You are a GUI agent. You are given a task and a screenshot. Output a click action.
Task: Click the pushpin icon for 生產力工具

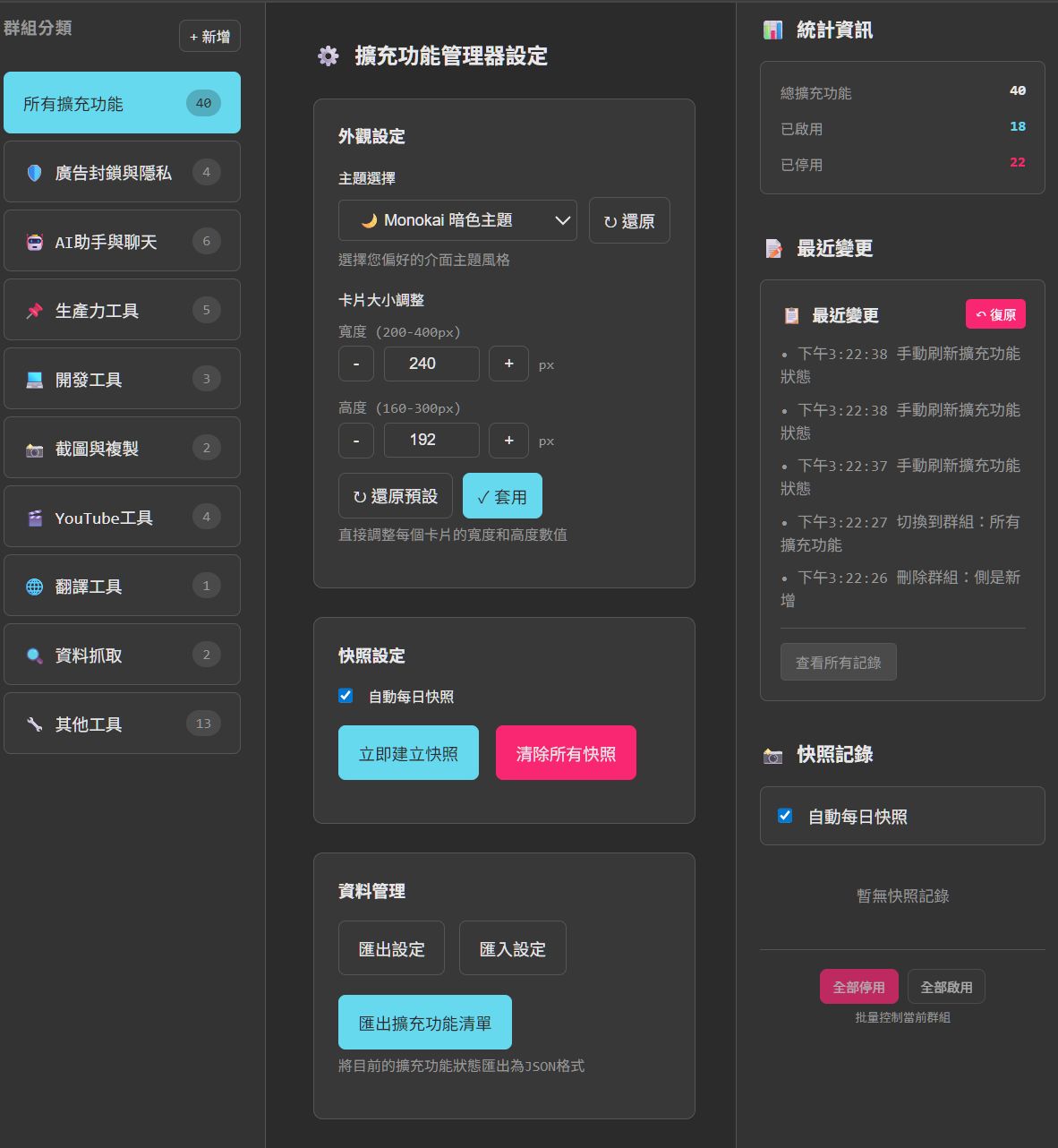(34, 311)
